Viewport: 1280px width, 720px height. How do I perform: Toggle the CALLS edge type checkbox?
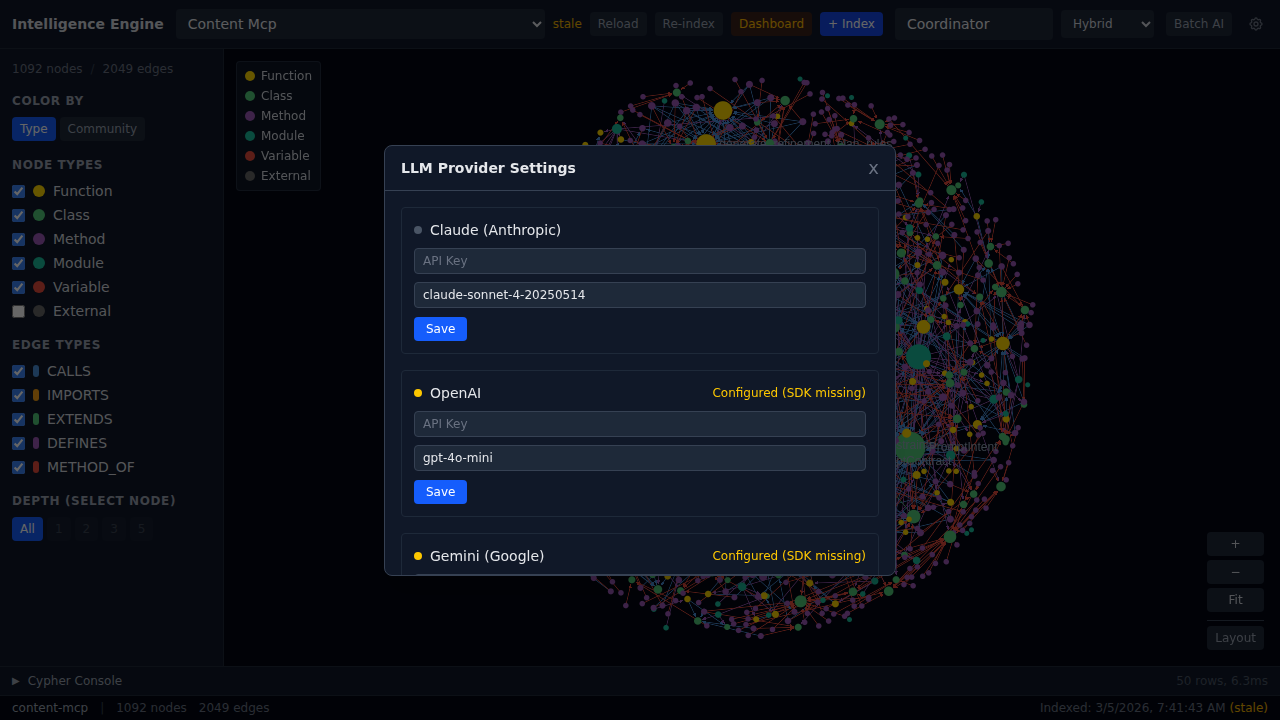pyautogui.click(x=18, y=371)
